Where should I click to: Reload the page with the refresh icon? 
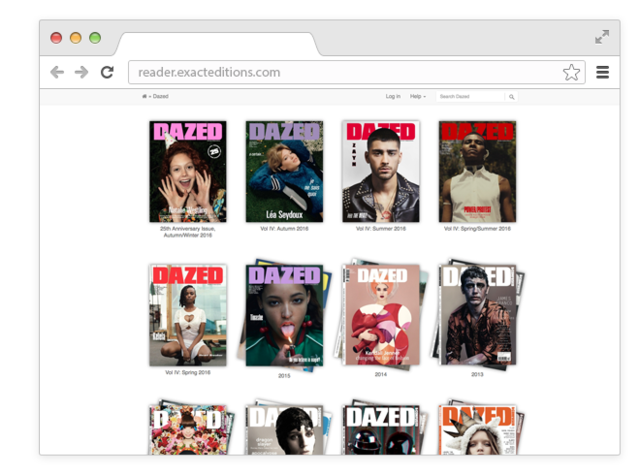point(107,72)
